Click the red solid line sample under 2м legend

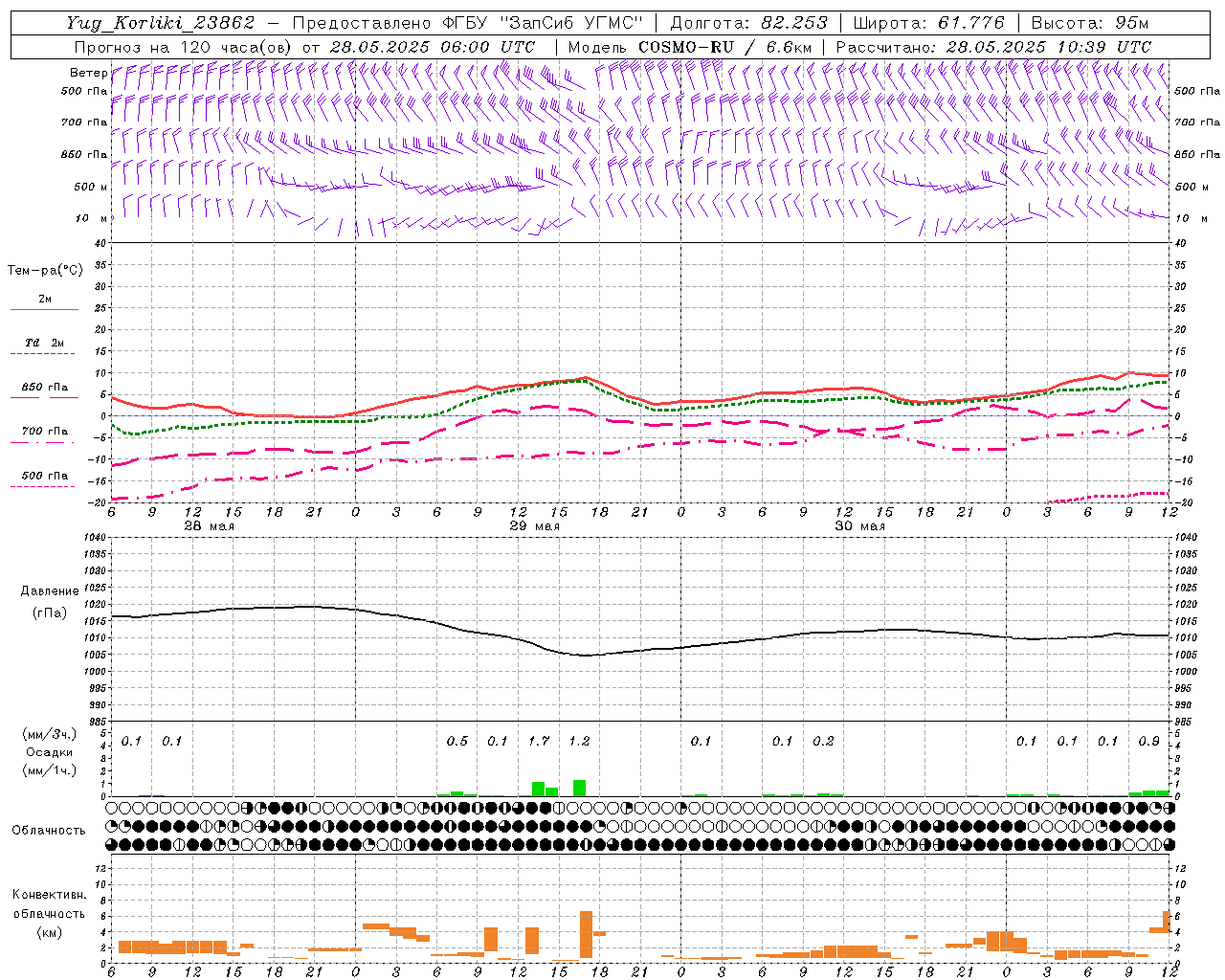click(x=44, y=310)
